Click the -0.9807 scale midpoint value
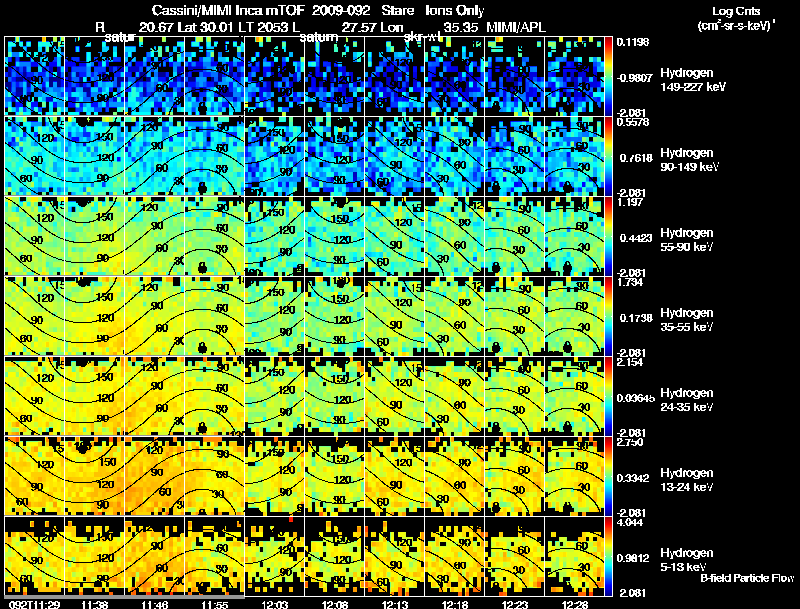Viewport: 800px width, 609px height. (635, 78)
